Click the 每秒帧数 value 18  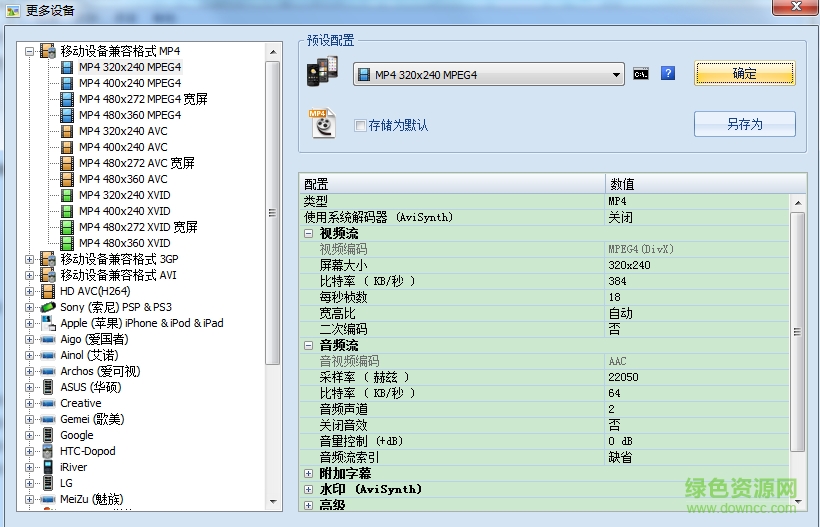click(614, 297)
